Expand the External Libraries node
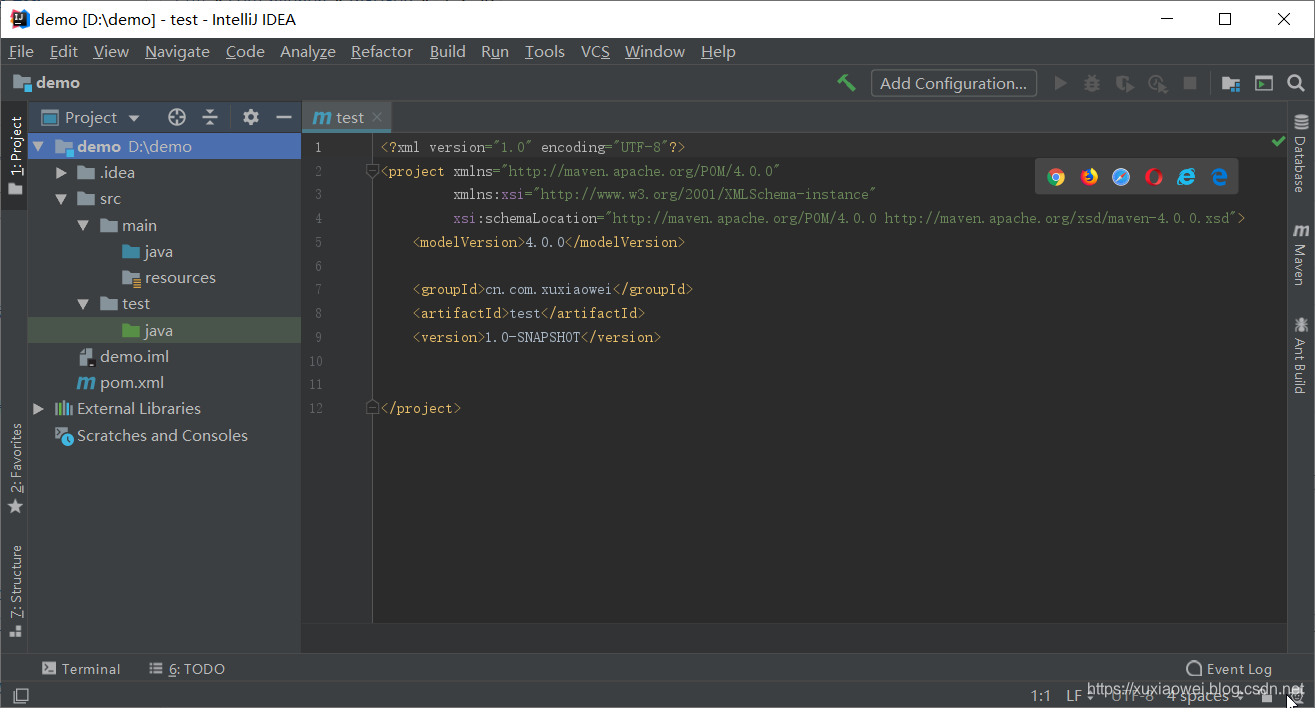This screenshot has height=708, width=1315. [38, 408]
